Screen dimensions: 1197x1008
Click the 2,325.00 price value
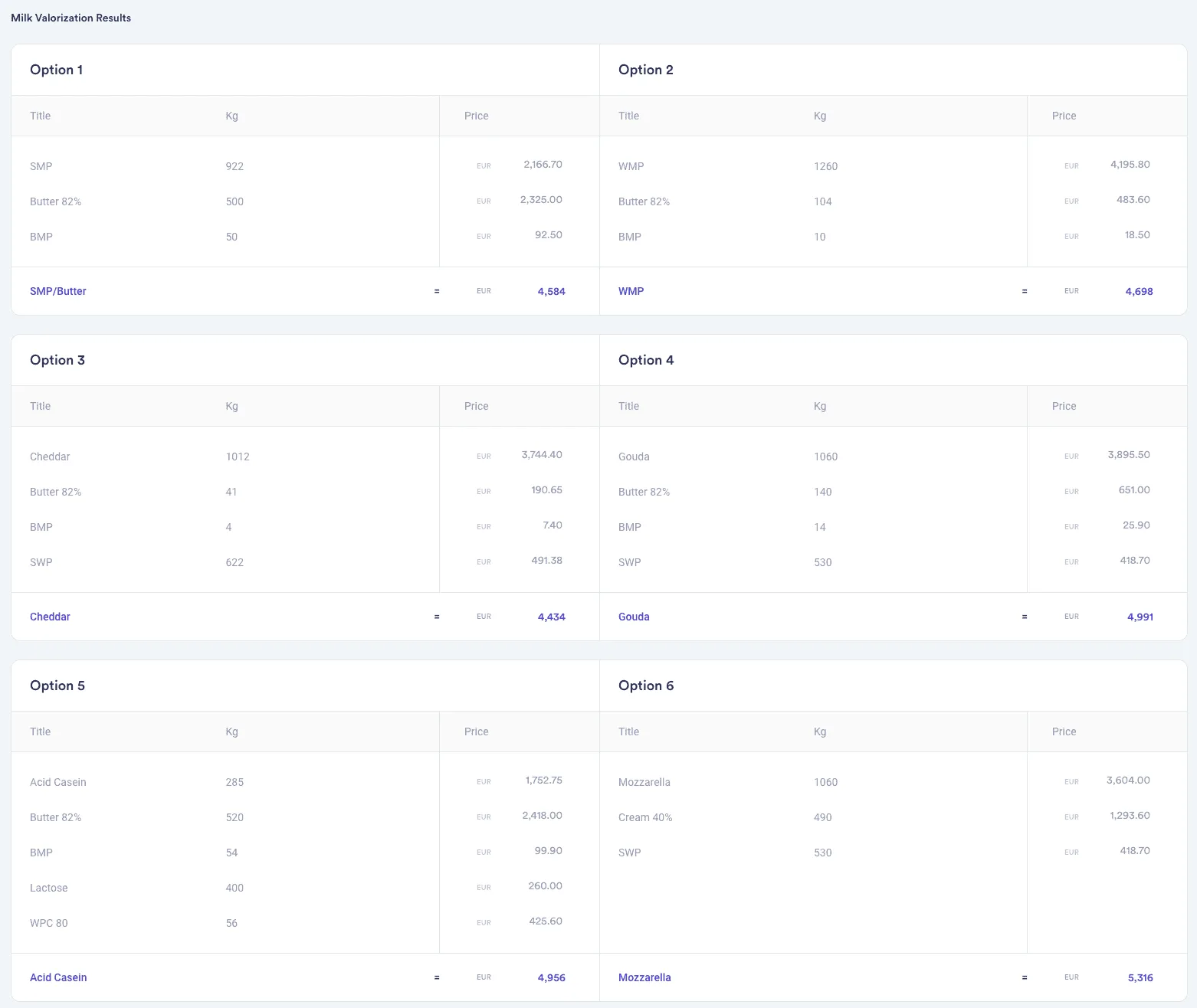[x=541, y=200]
